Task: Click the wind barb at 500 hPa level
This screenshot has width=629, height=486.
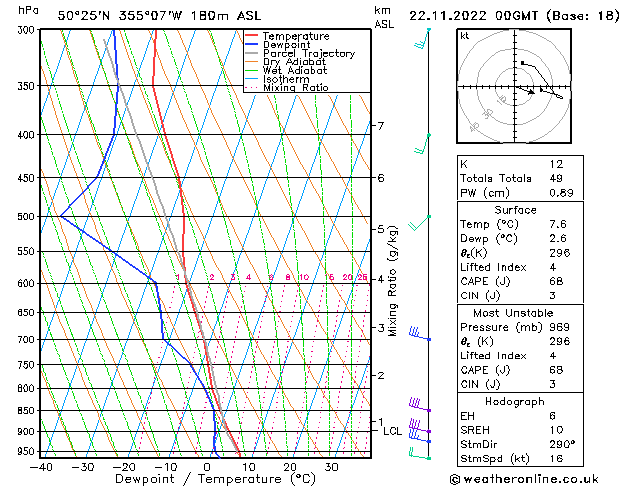Action: (x=423, y=222)
